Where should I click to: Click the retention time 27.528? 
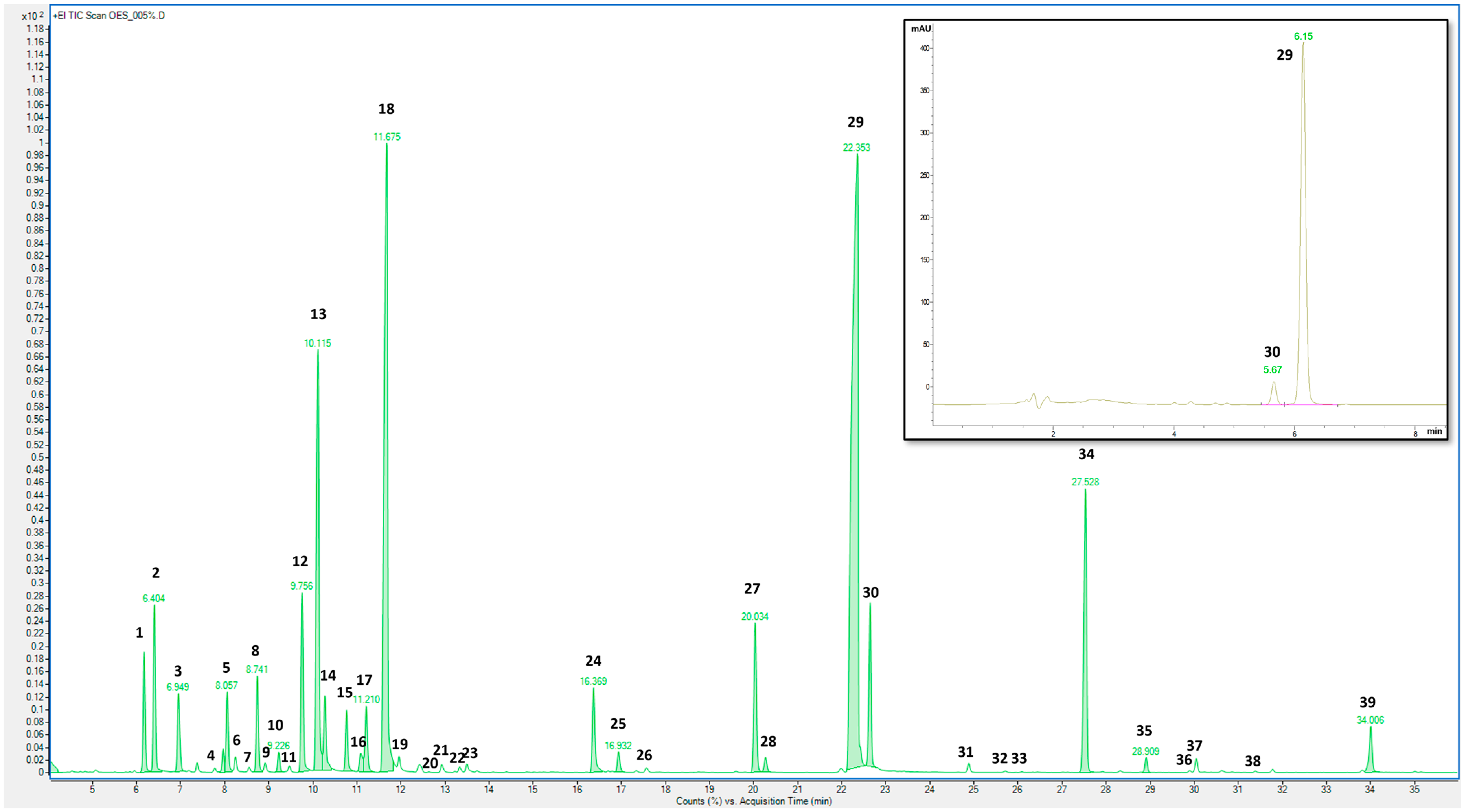(x=1085, y=482)
